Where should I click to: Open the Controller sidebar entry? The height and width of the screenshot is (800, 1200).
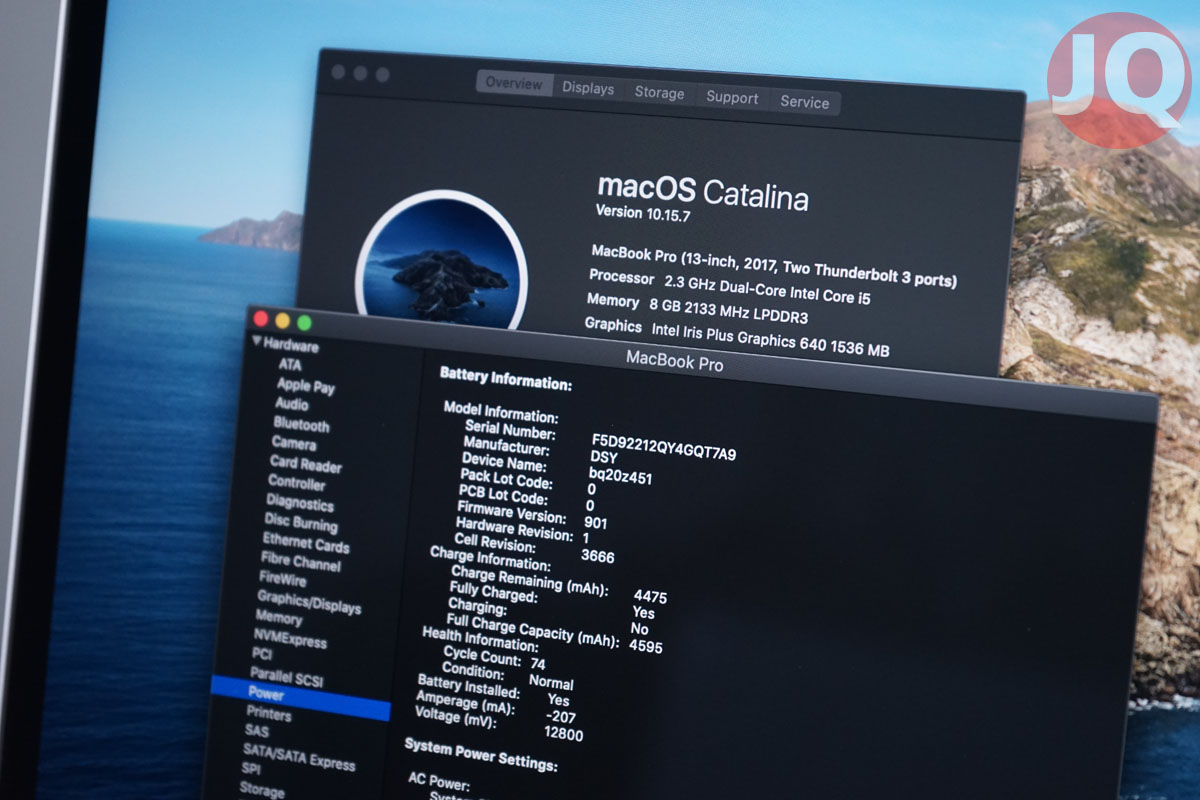pos(297,482)
